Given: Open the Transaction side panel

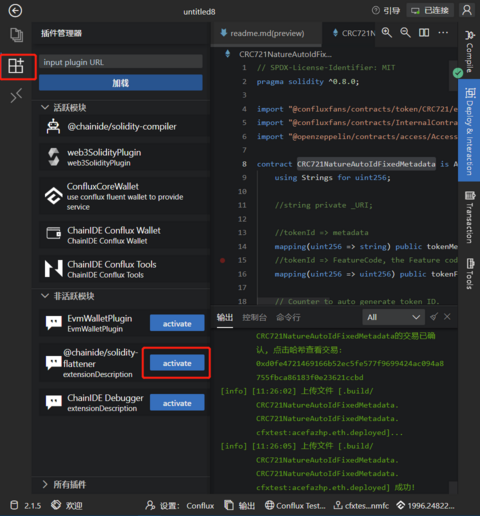Looking at the screenshot, I should [469, 217].
